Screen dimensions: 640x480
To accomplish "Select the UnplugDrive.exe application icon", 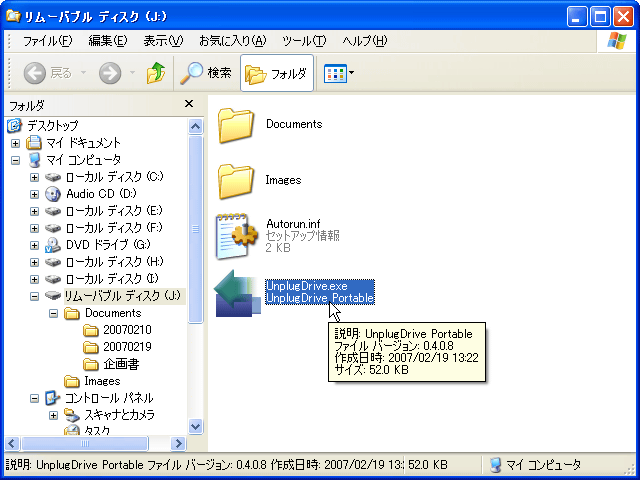I will click(x=238, y=293).
